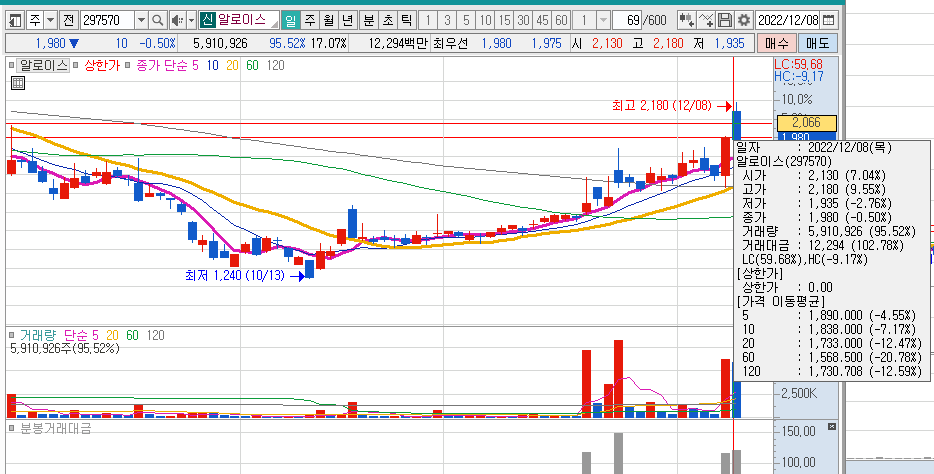Screen dimensions: 934x474
Task: Switch to the weekly 주 chart period
Action: tap(310, 20)
